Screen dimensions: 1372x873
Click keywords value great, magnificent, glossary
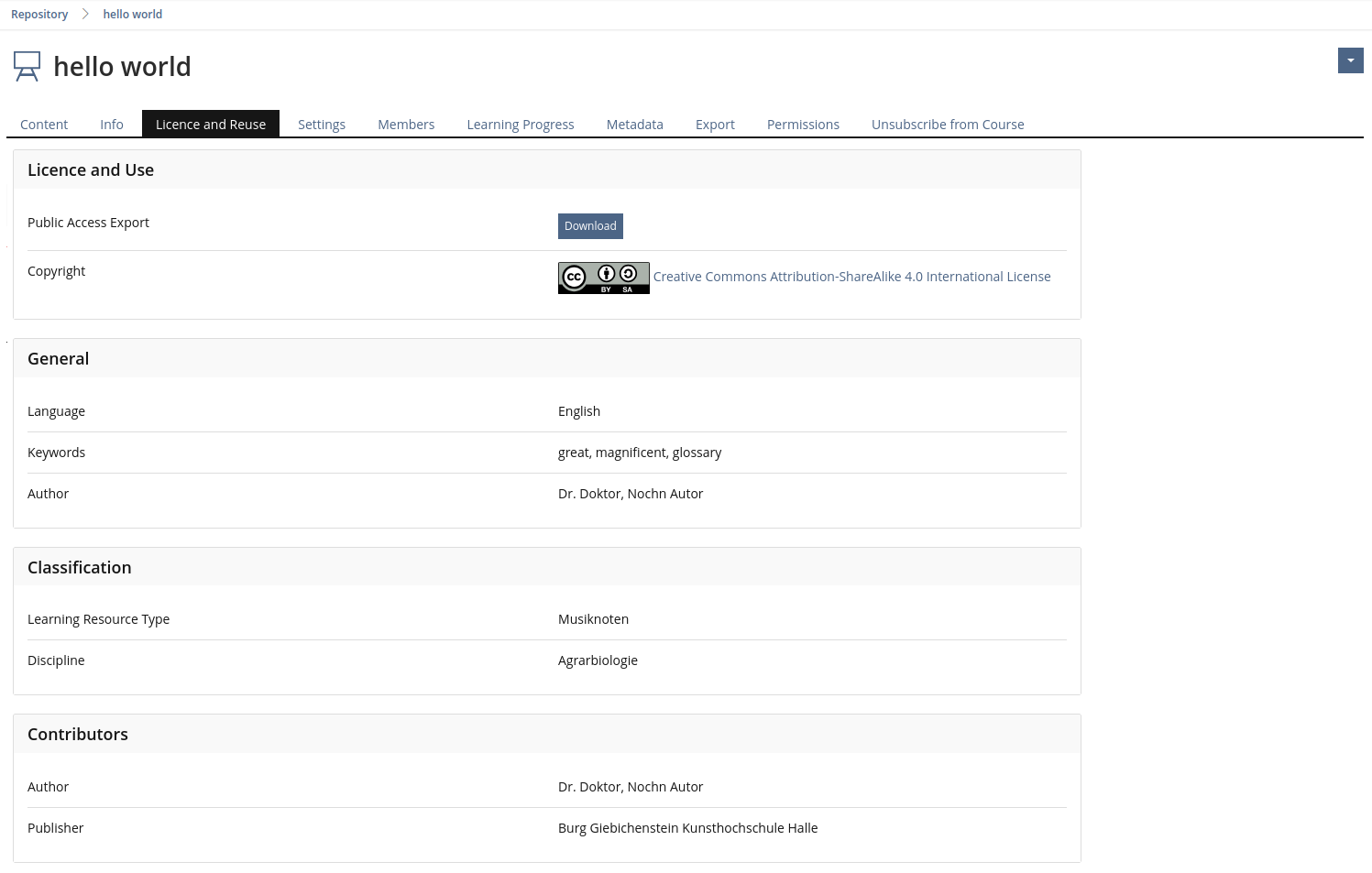640,453
